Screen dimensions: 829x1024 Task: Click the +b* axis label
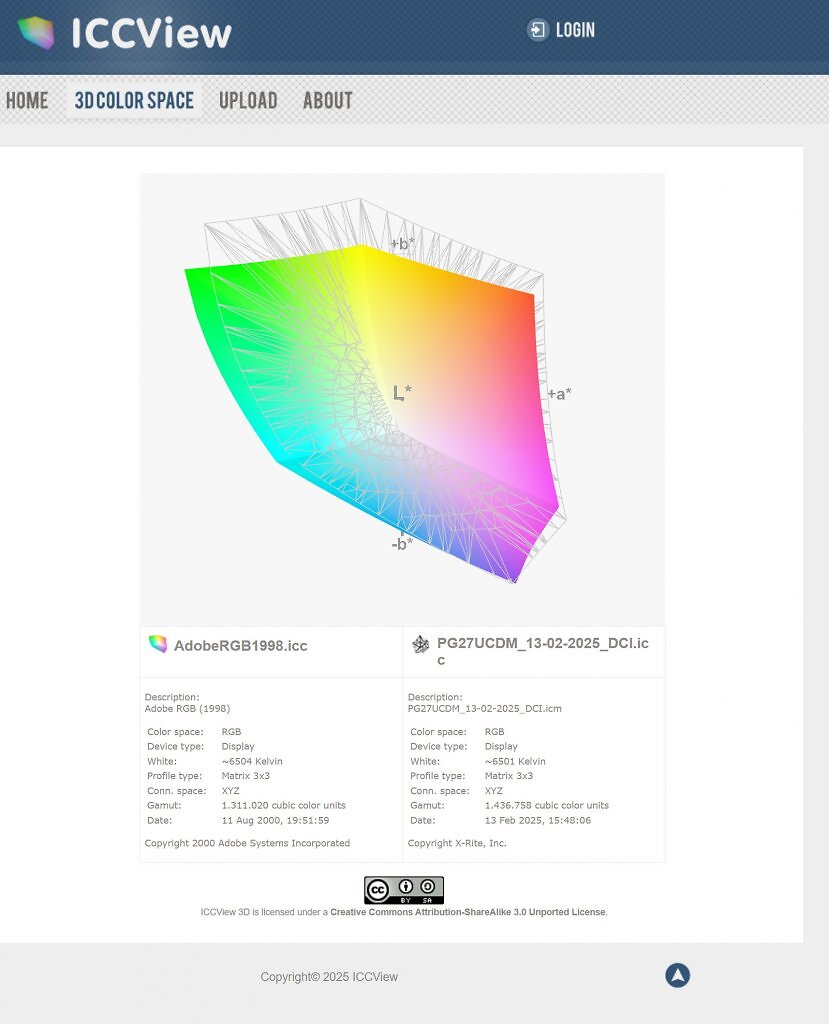(x=402, y=244)
